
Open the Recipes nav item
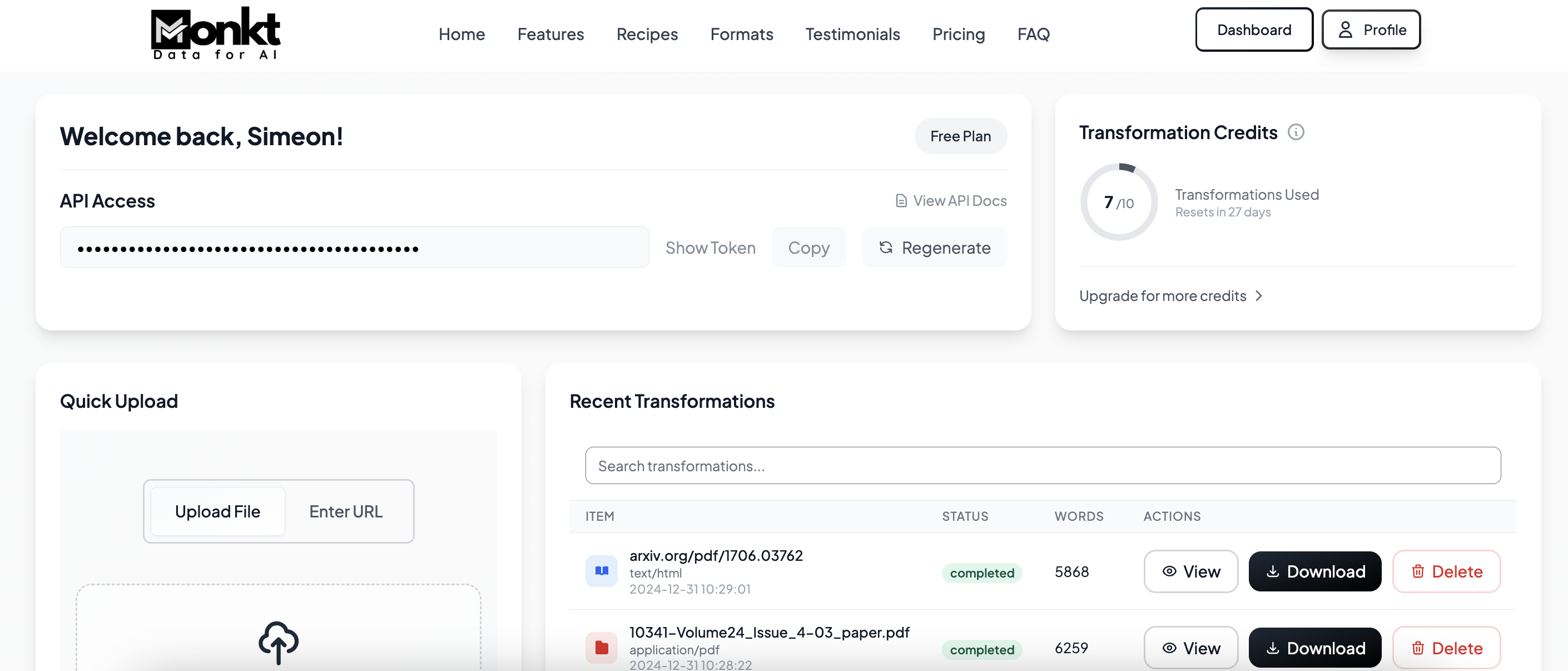(647, 34)
